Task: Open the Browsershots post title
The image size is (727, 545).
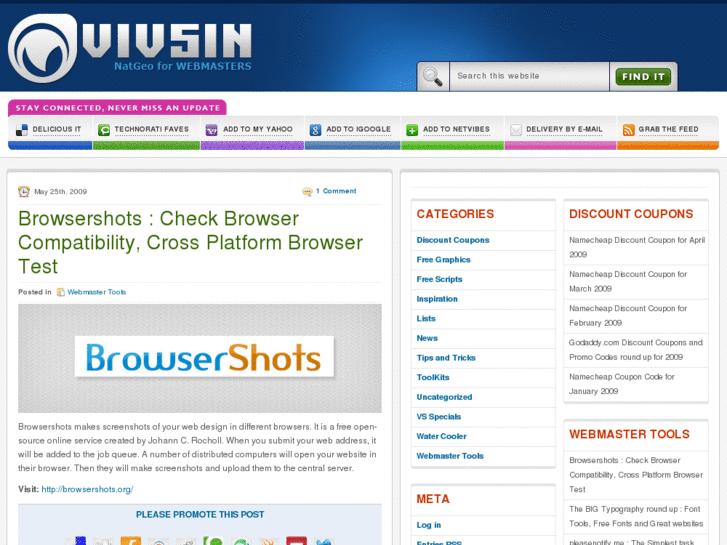Action: pyautogui.click(x=191, y=242)
